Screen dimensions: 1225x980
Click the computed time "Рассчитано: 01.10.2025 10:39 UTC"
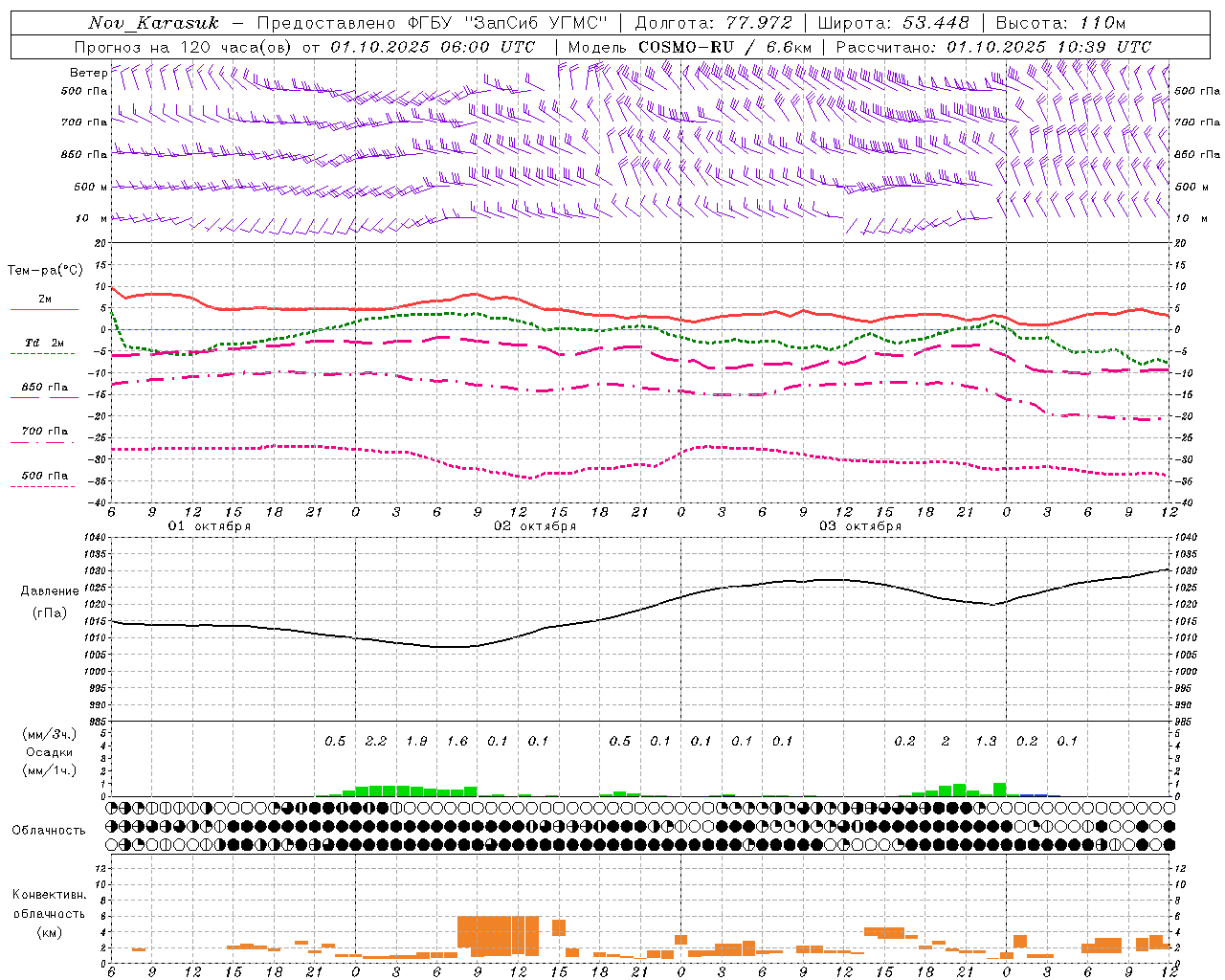pyautogui.click(x=993, y=47)
